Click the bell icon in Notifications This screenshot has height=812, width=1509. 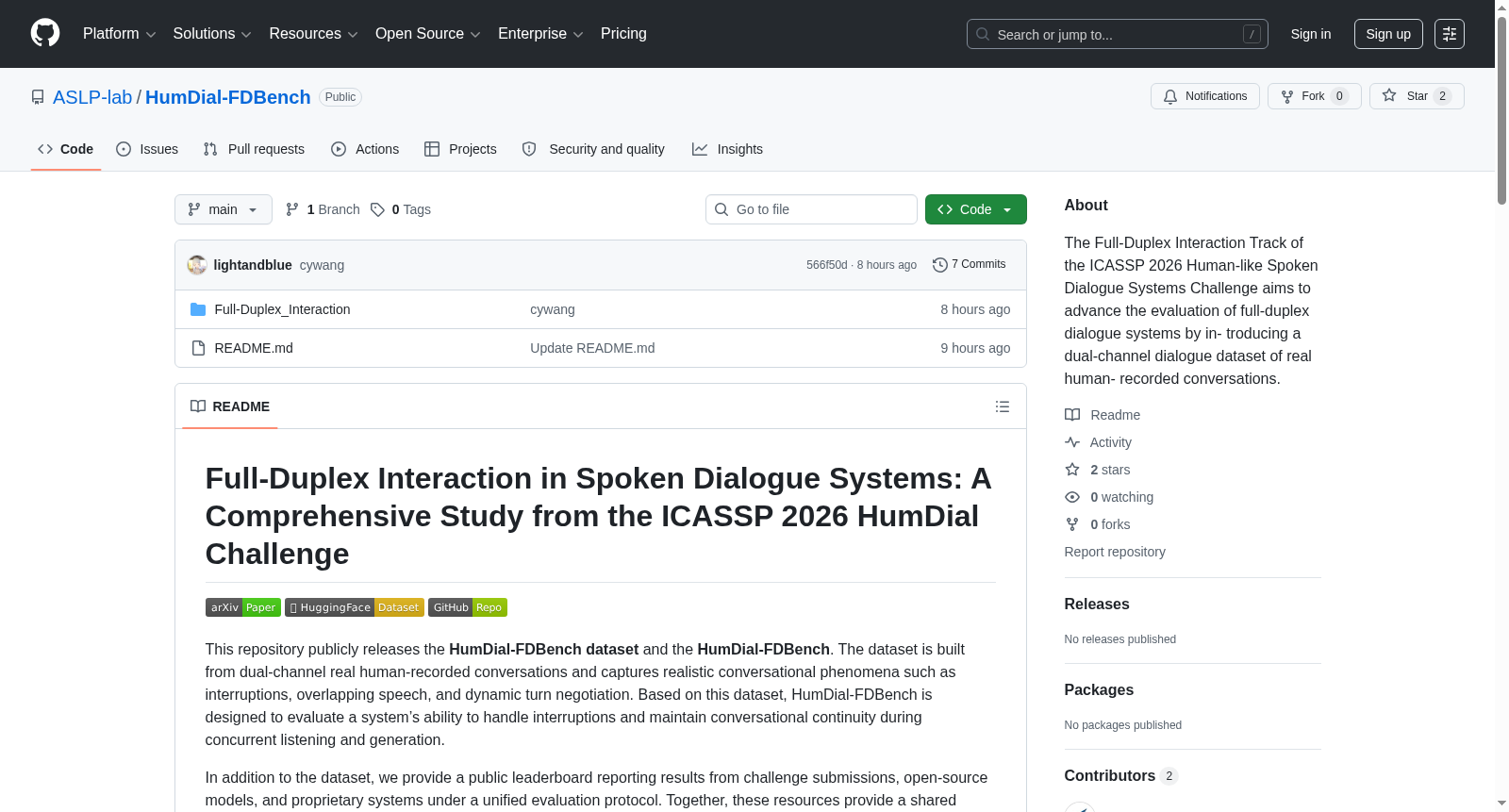pos(1170,96)
